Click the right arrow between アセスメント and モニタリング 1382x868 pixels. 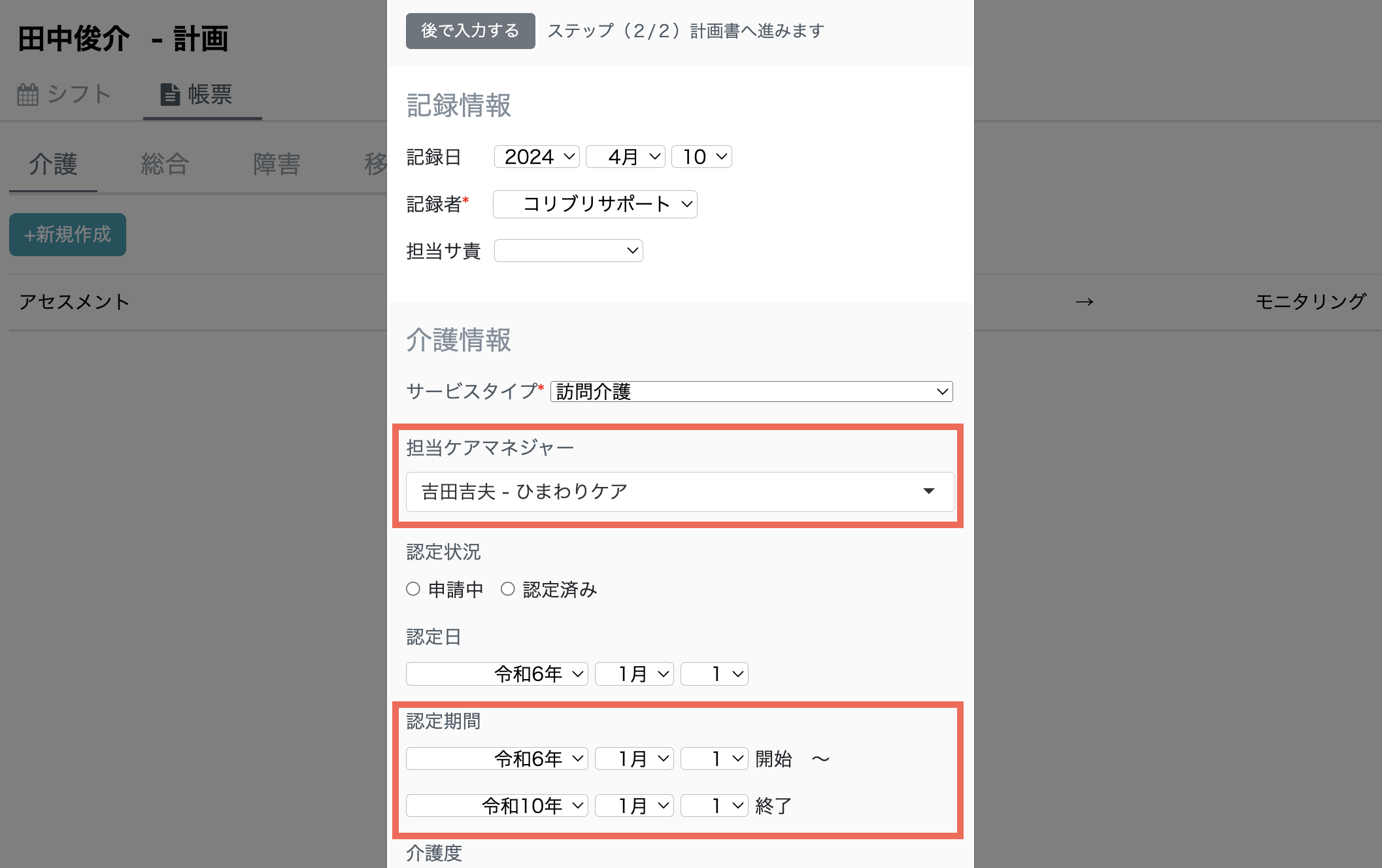tap(1085, 302)
